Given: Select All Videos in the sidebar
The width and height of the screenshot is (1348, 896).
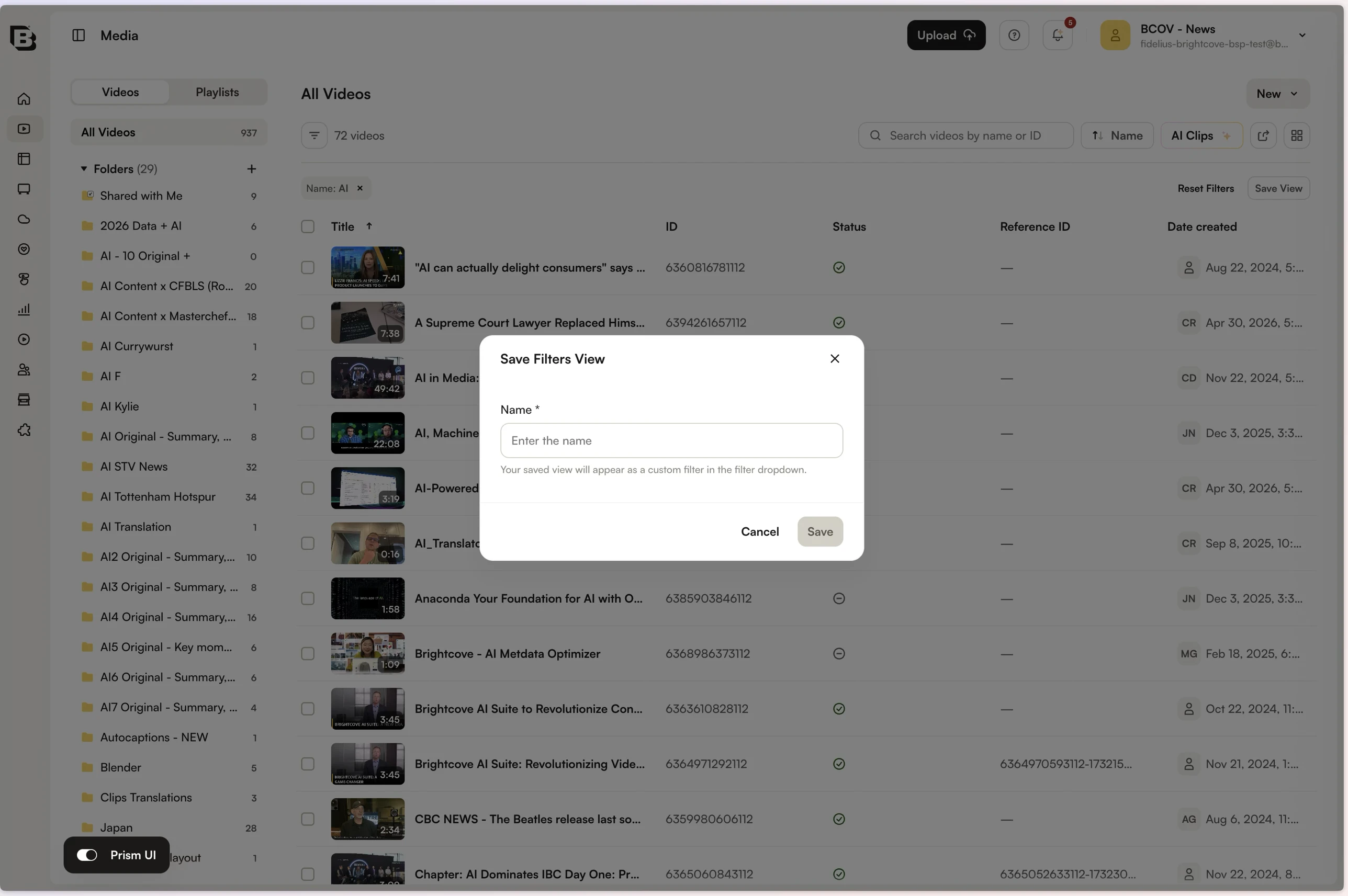Looking at the screenshot, I should pos(168,132).
